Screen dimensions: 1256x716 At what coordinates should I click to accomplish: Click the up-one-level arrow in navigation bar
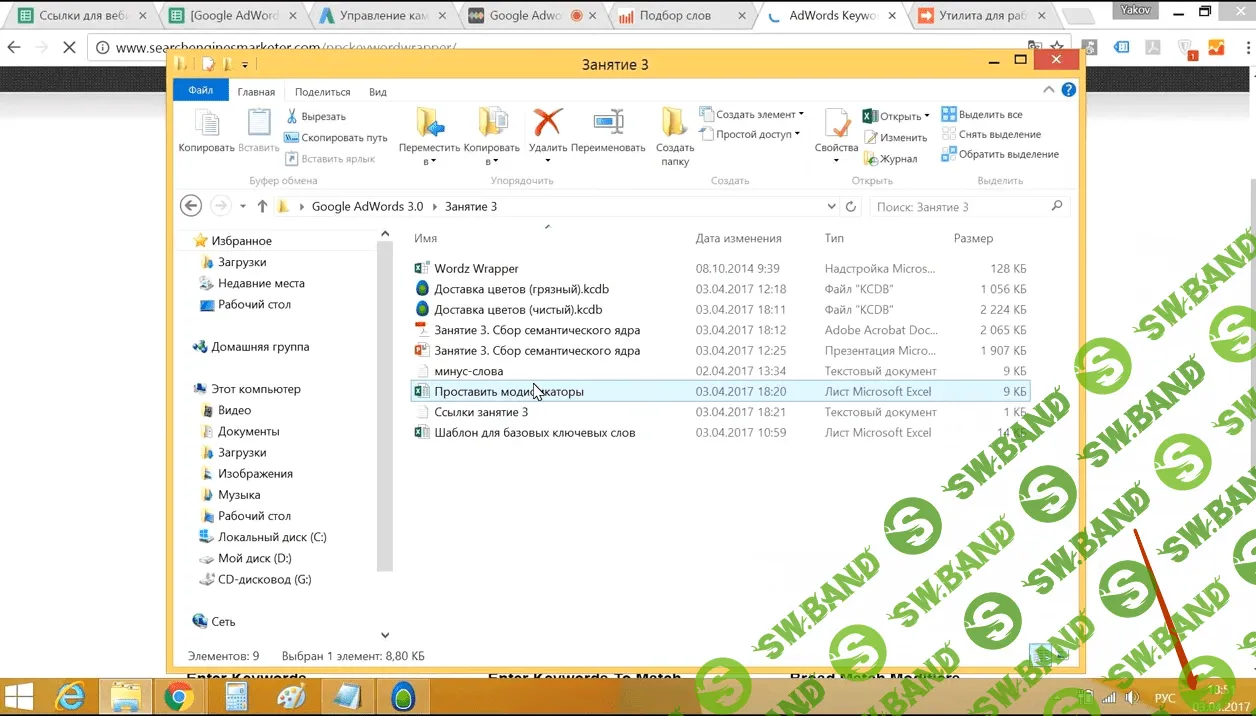tap(262, 207)
